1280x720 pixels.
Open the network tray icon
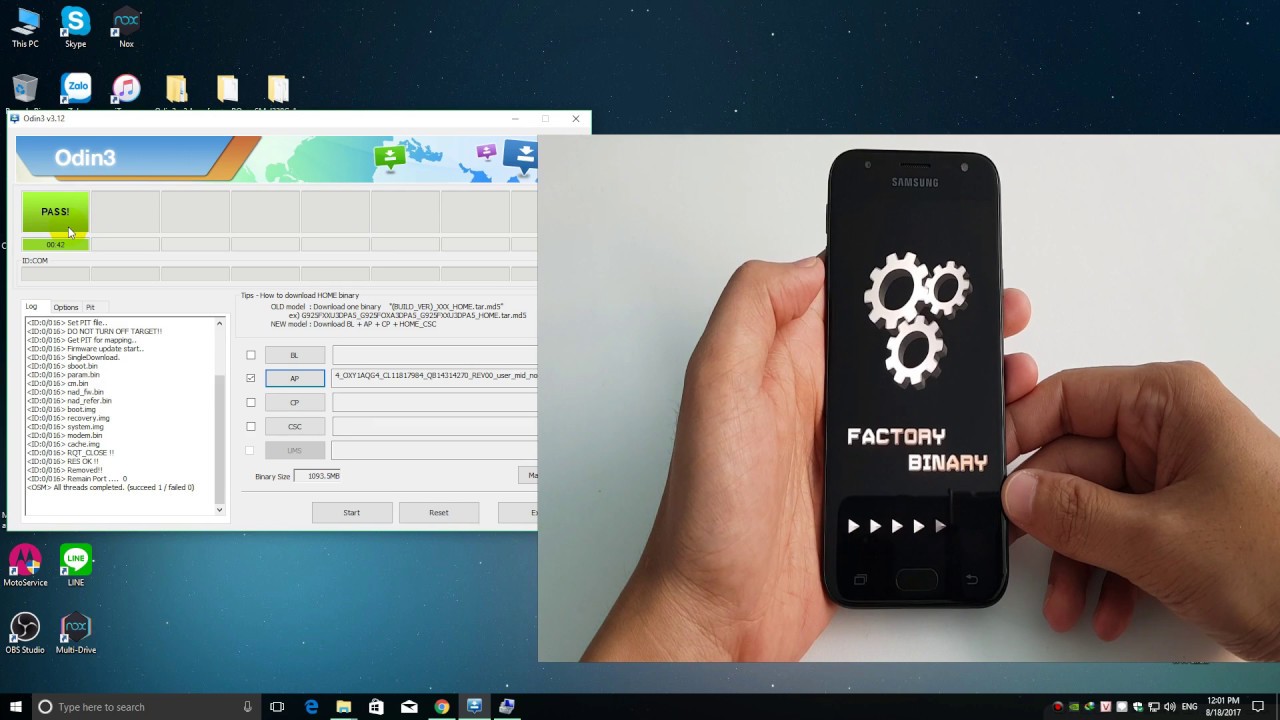coord(1153,707)
